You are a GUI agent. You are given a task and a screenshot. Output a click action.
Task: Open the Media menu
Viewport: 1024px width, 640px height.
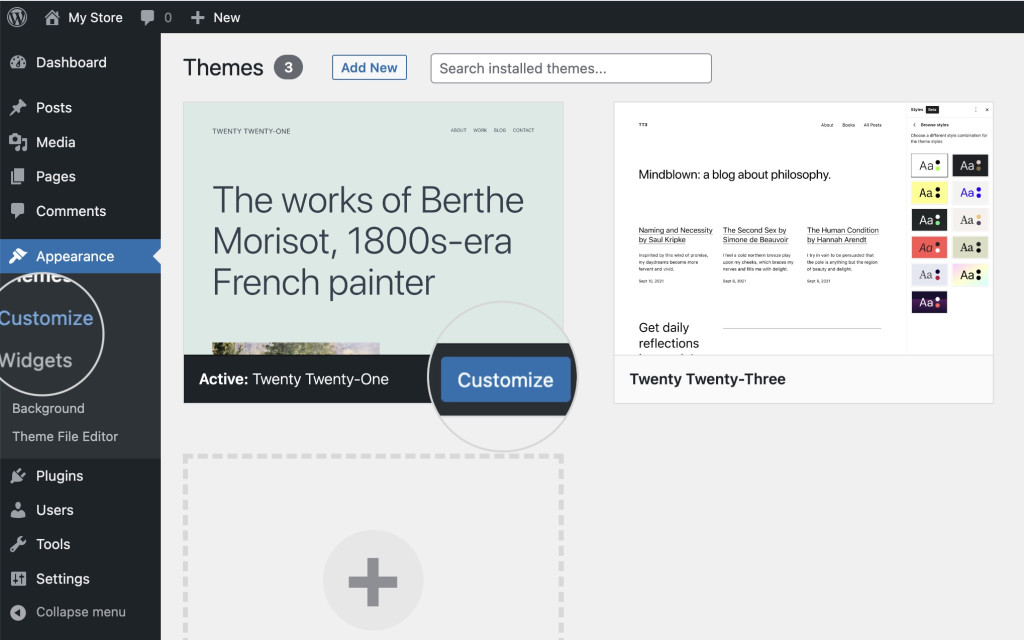coord(56,142)
